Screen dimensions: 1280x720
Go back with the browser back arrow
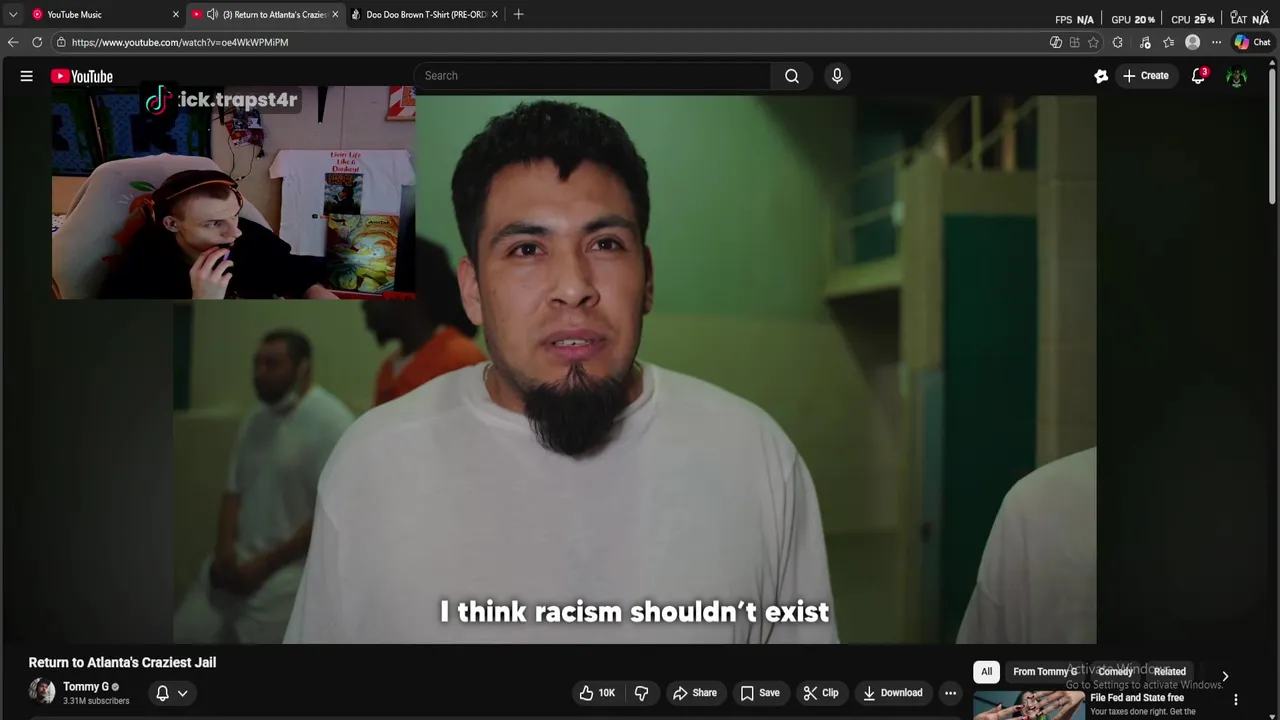(x=13, y=42)
